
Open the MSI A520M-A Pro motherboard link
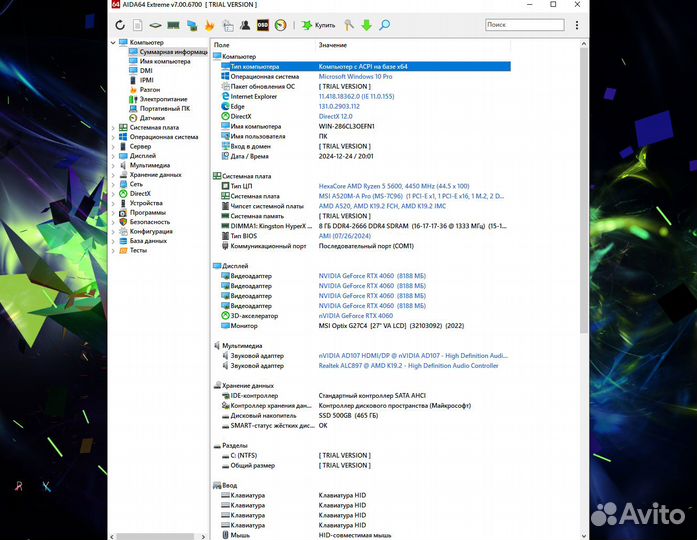click(x=411, y=196)
